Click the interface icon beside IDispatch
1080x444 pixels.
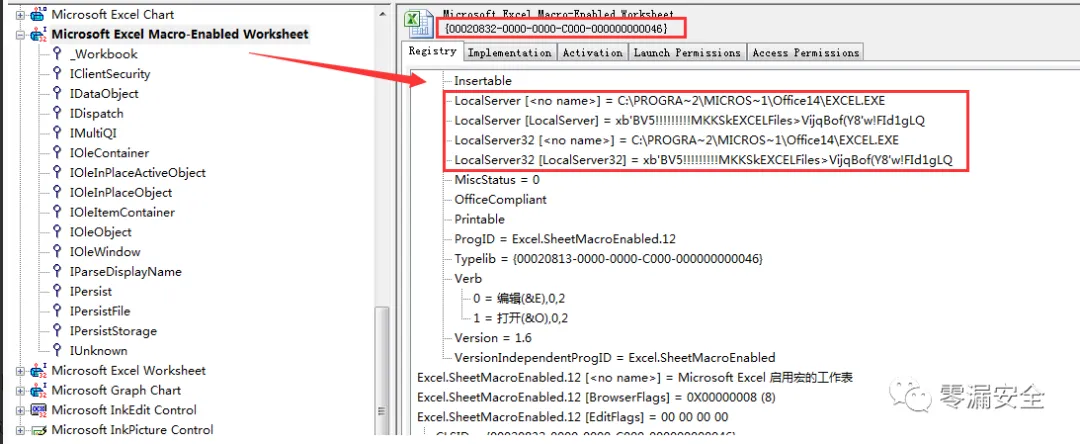(57, 114)
